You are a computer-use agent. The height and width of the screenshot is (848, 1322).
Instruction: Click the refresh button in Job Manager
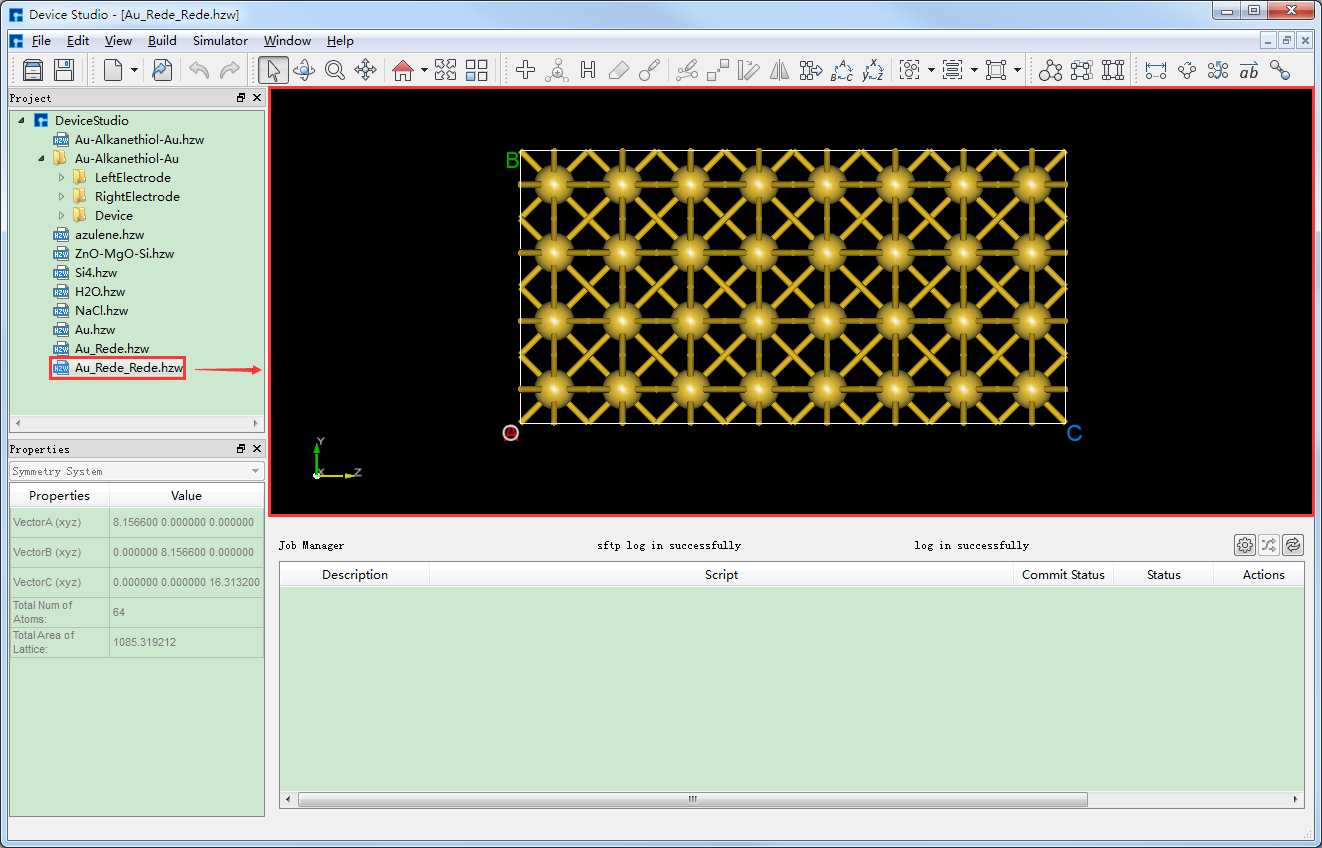coord(1292,545)
